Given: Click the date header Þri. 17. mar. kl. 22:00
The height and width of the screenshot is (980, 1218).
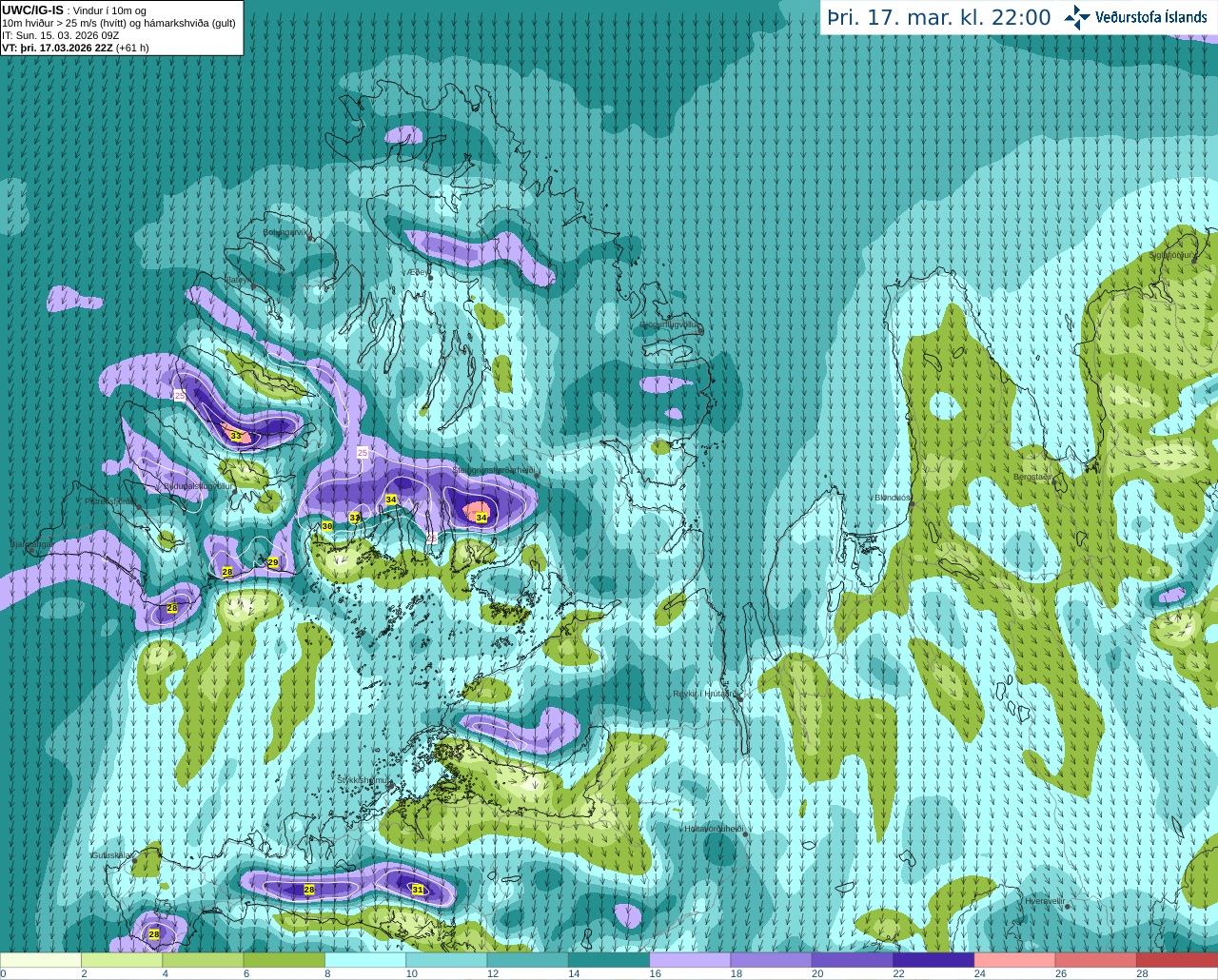Looking at the screenshot, I should point(939,17).
